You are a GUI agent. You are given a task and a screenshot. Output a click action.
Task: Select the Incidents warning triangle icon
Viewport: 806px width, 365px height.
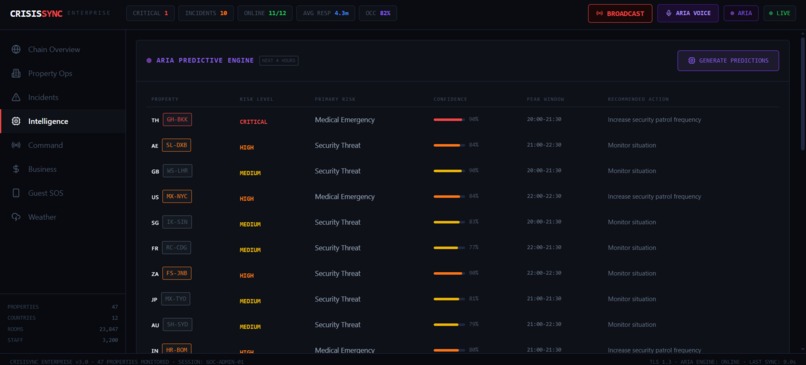(x=16, y=97)
